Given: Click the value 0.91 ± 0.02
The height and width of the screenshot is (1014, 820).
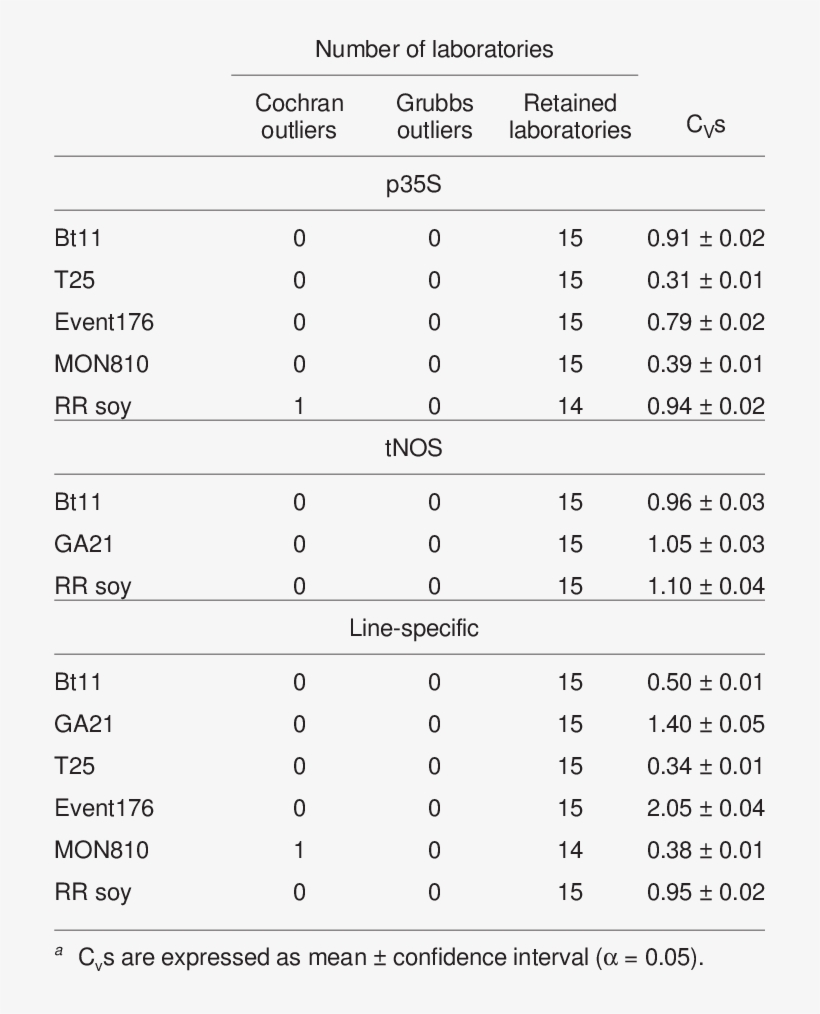Looking at the screenshot, I should point(705,239).
